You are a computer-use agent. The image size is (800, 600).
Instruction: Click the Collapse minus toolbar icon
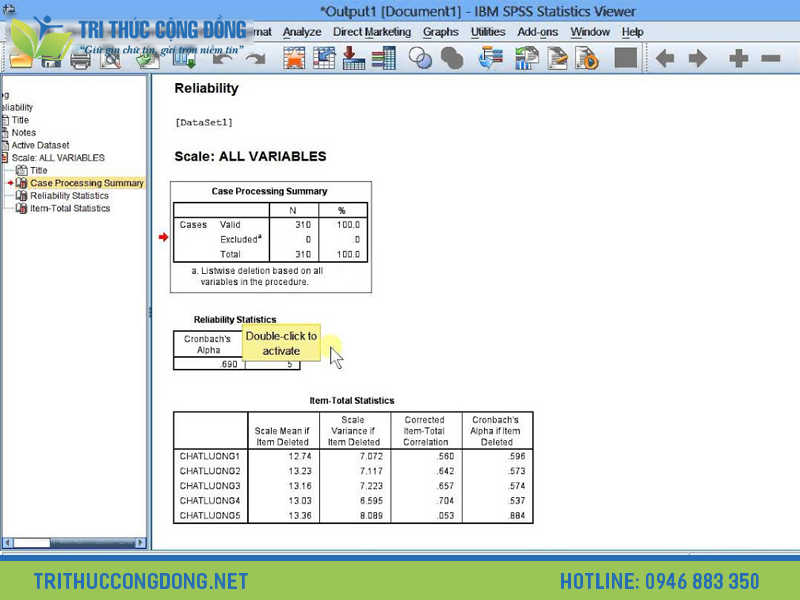coord(770,58)
